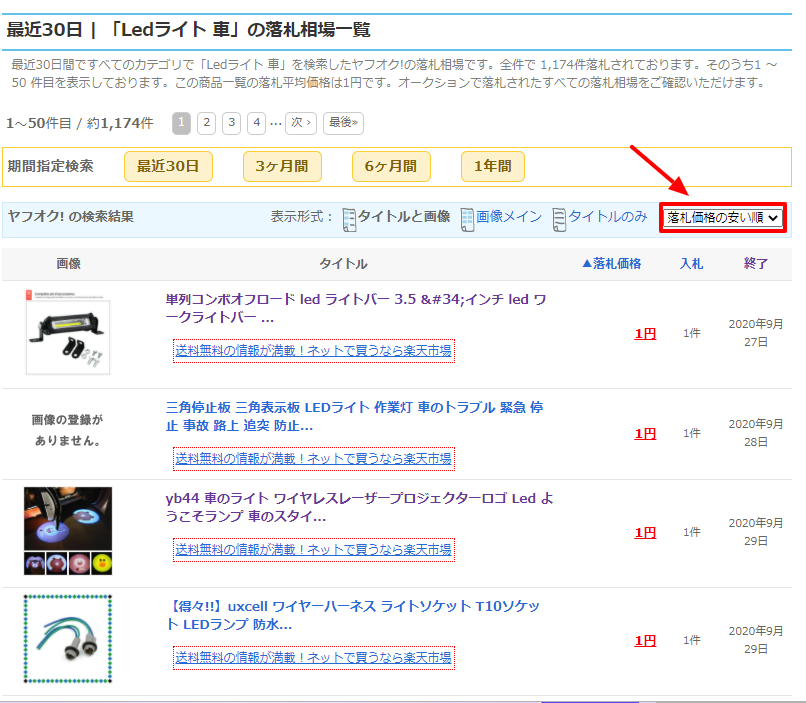Click the 次 next page button
This screenshot has height=703, width=806.
[x=301, y=123]
